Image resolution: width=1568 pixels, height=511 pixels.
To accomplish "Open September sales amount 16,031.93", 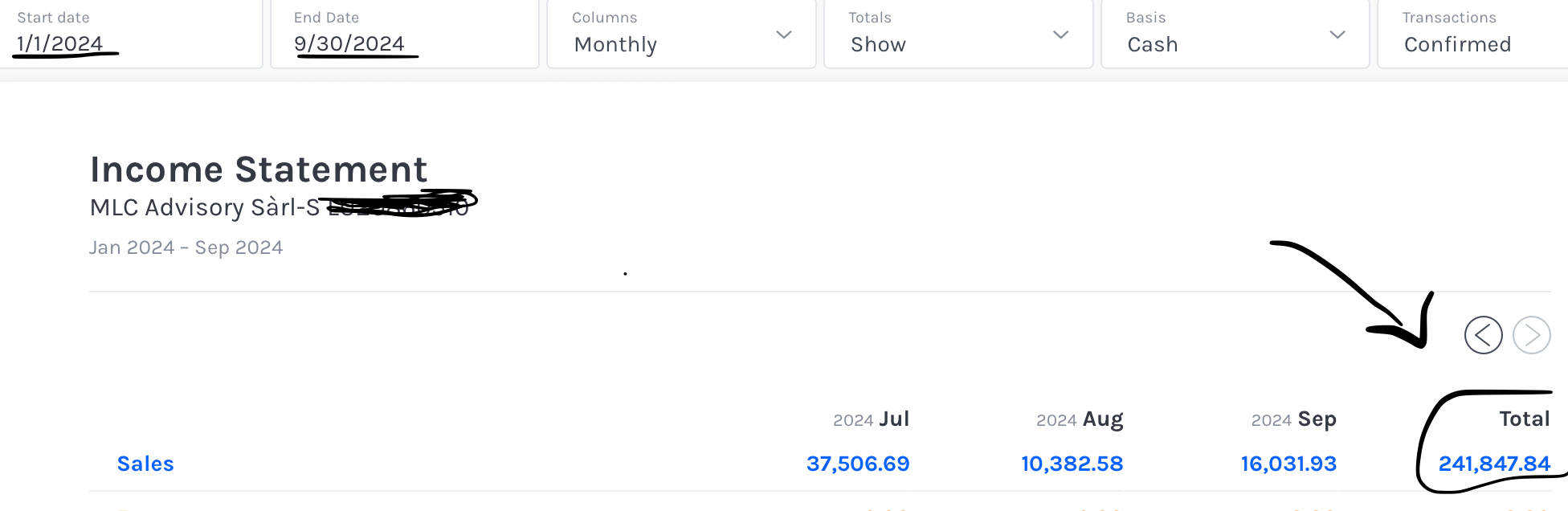I will (x=1288, y=464).
